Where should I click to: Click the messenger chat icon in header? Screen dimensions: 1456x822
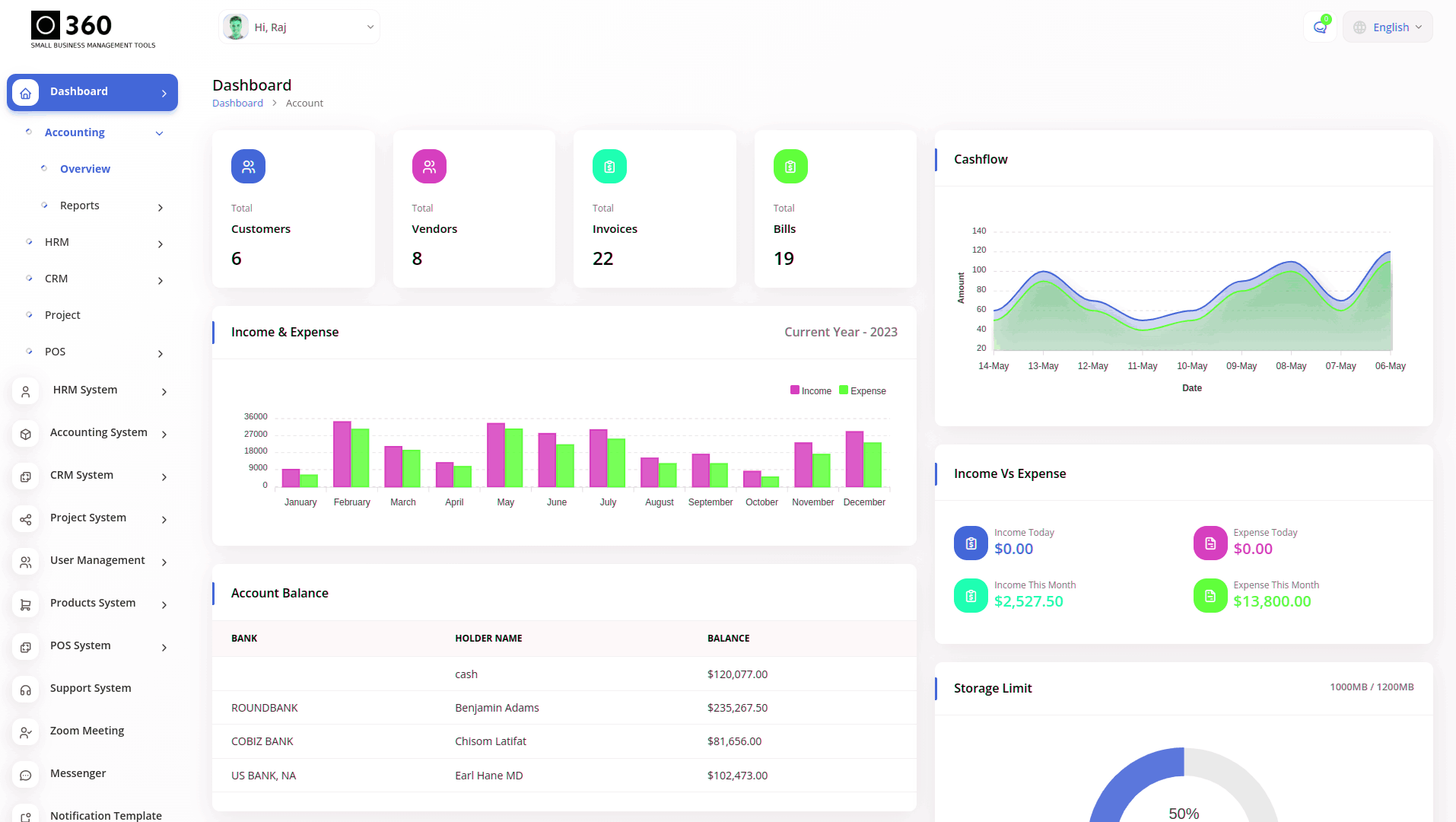(x=1320, y=27)
